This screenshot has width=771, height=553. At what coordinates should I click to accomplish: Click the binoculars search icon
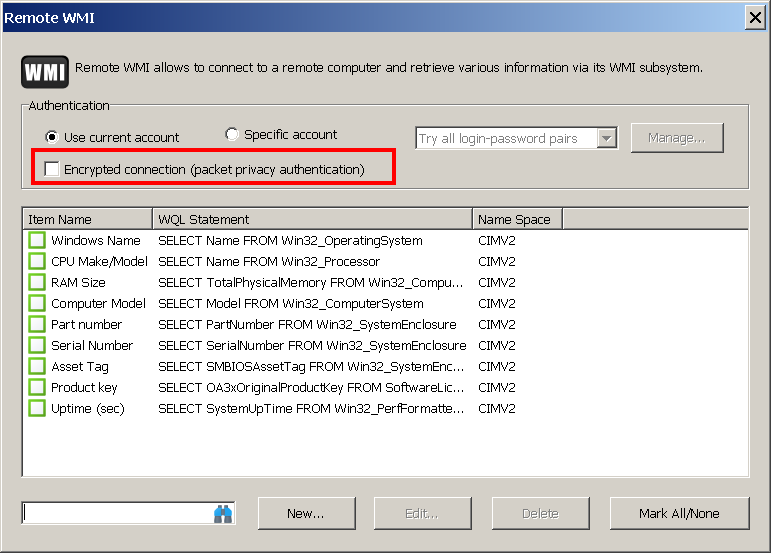[x=222, y=513]
